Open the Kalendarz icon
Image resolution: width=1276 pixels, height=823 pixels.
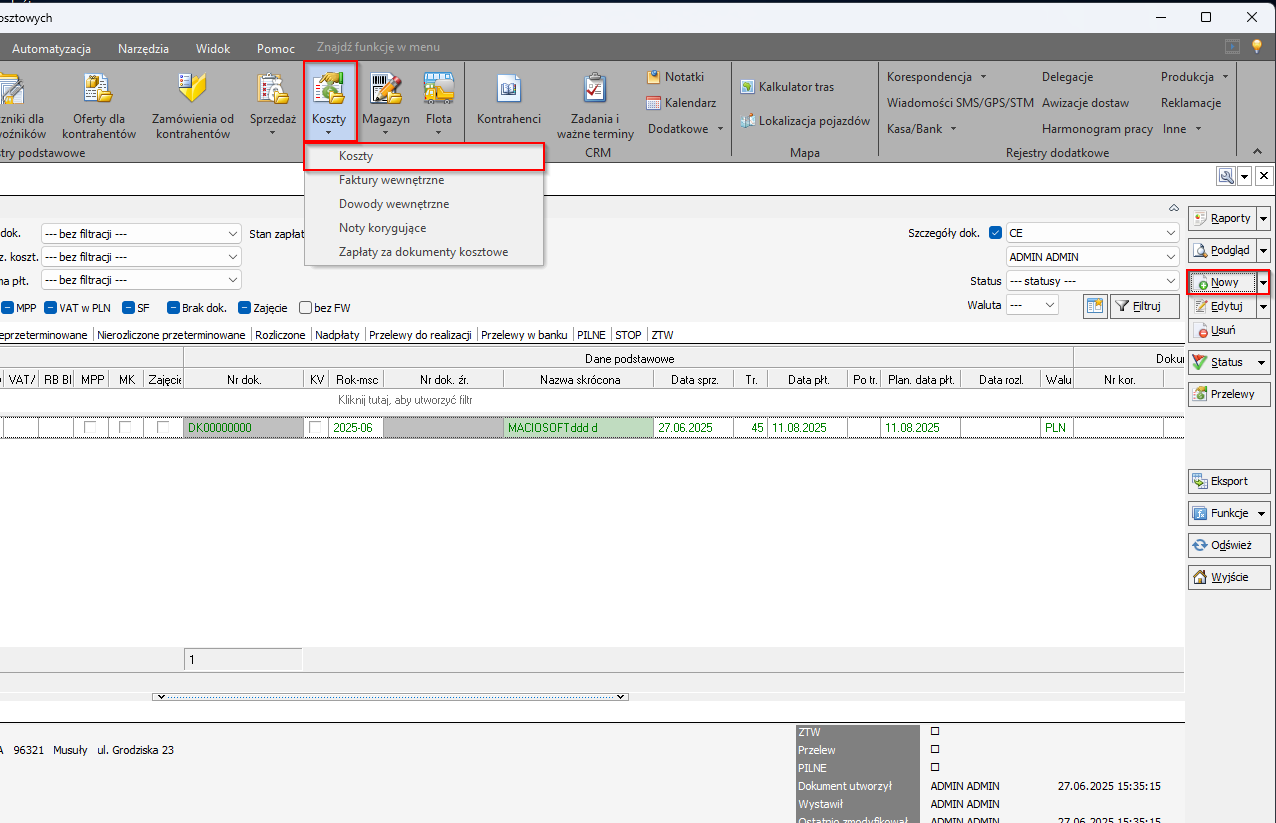pyautogui.click(x=653, y=103)
